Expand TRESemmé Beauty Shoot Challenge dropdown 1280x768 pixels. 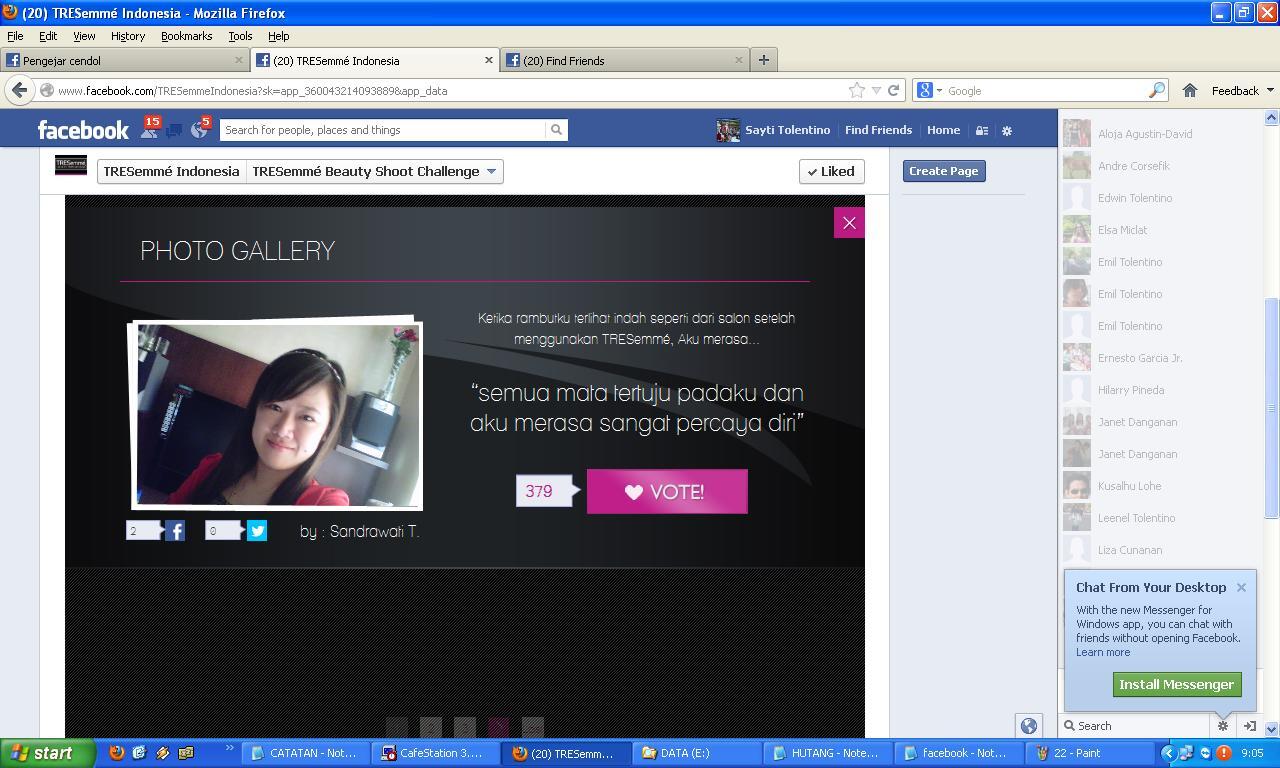[375, 171]
